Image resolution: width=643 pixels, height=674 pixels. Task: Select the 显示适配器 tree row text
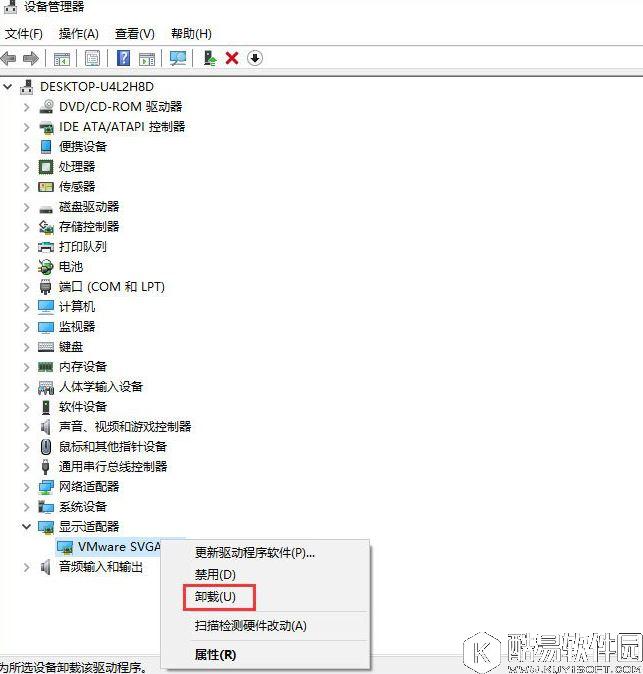pyautogui.click(x=89, y=527)
